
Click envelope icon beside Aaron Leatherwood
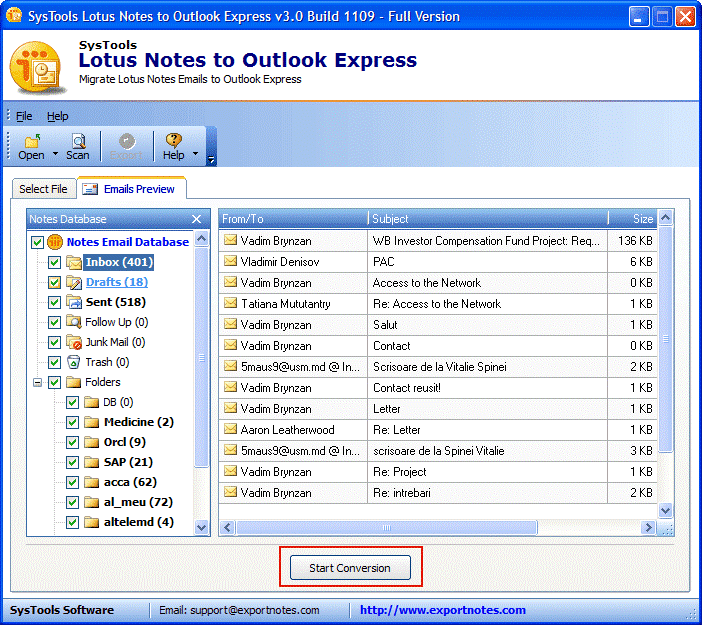(230, 430)
